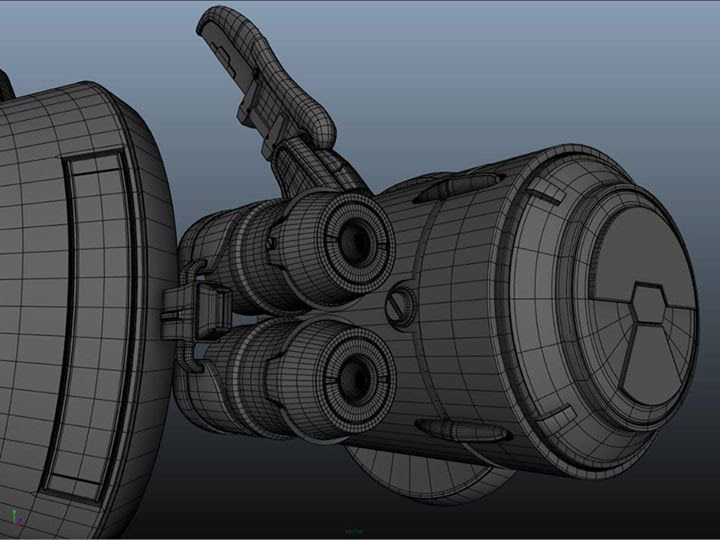Select the hexagon-marked end cap of the cylinder
The height and width of the screenshot is (540, 720).
(x=642, y=307)
